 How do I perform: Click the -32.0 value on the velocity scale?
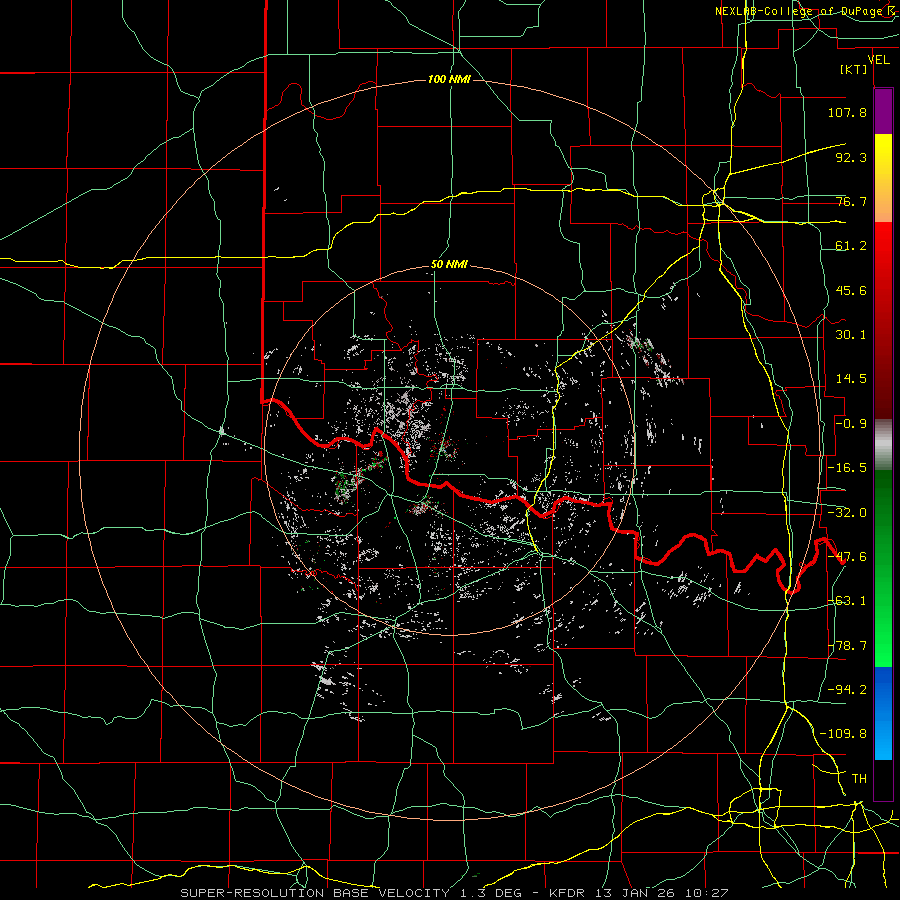point(847,513)
